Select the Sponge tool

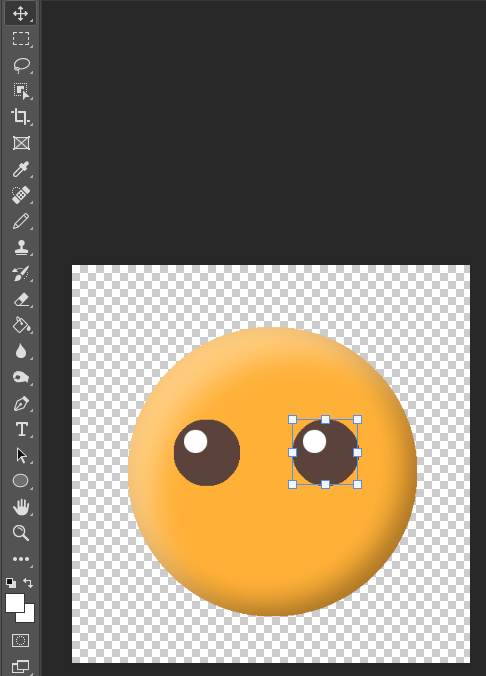pyautogui.click(x=20, y=377)
